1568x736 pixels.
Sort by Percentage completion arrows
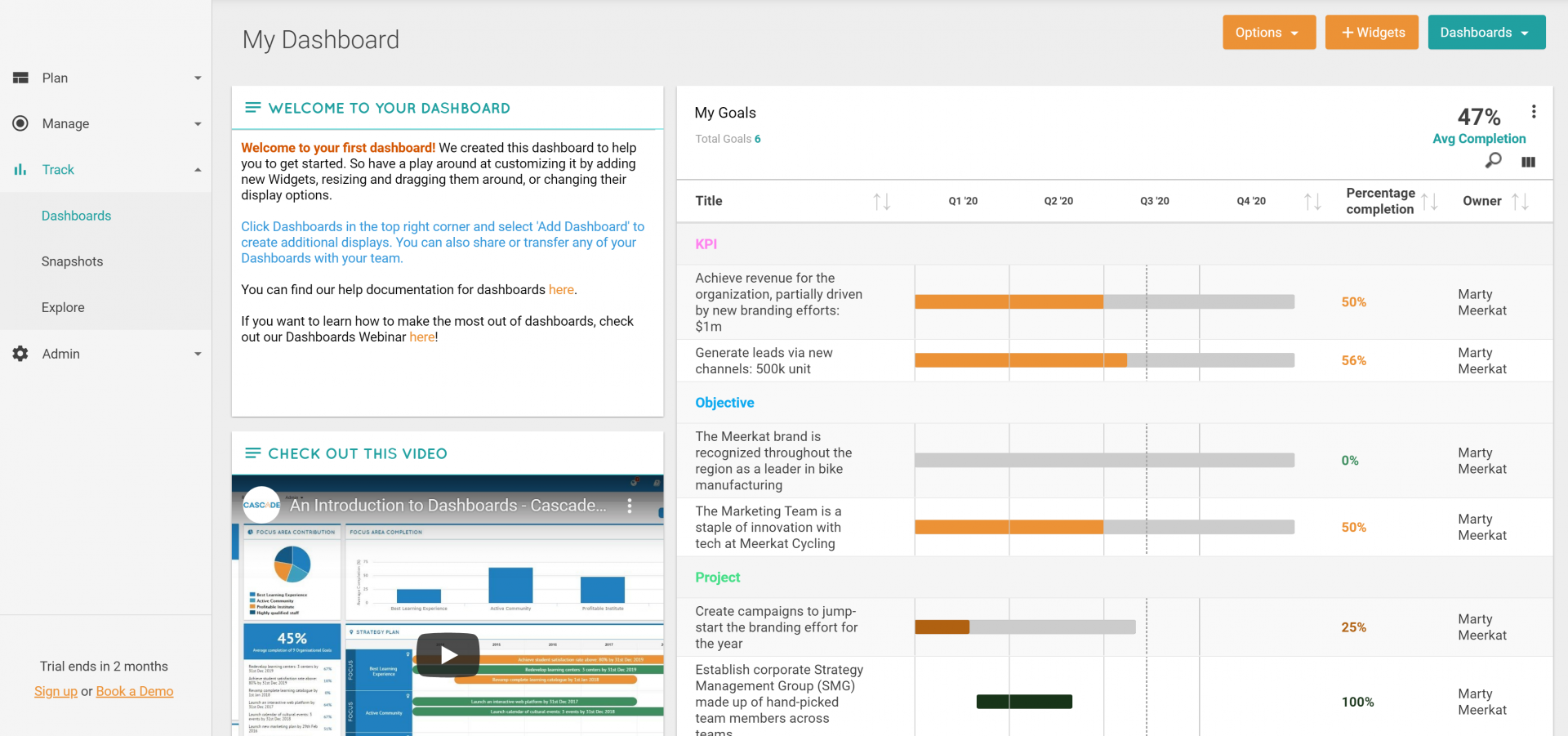[x=1429, y=201]
